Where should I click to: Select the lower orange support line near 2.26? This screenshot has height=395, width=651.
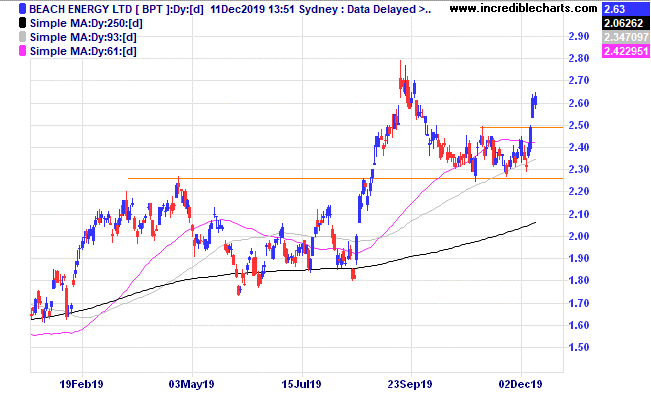[x=345, y=179]
